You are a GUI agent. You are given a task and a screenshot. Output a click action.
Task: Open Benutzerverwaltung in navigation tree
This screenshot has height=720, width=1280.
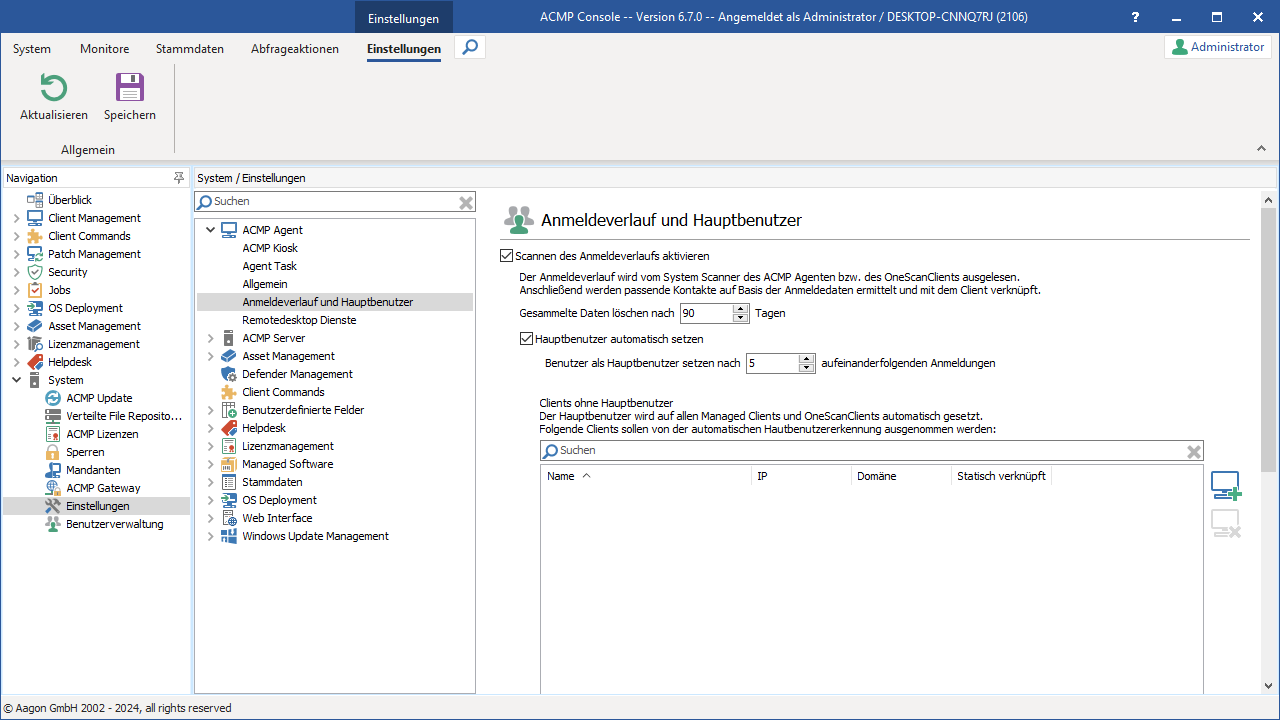(x=114, y=524)
